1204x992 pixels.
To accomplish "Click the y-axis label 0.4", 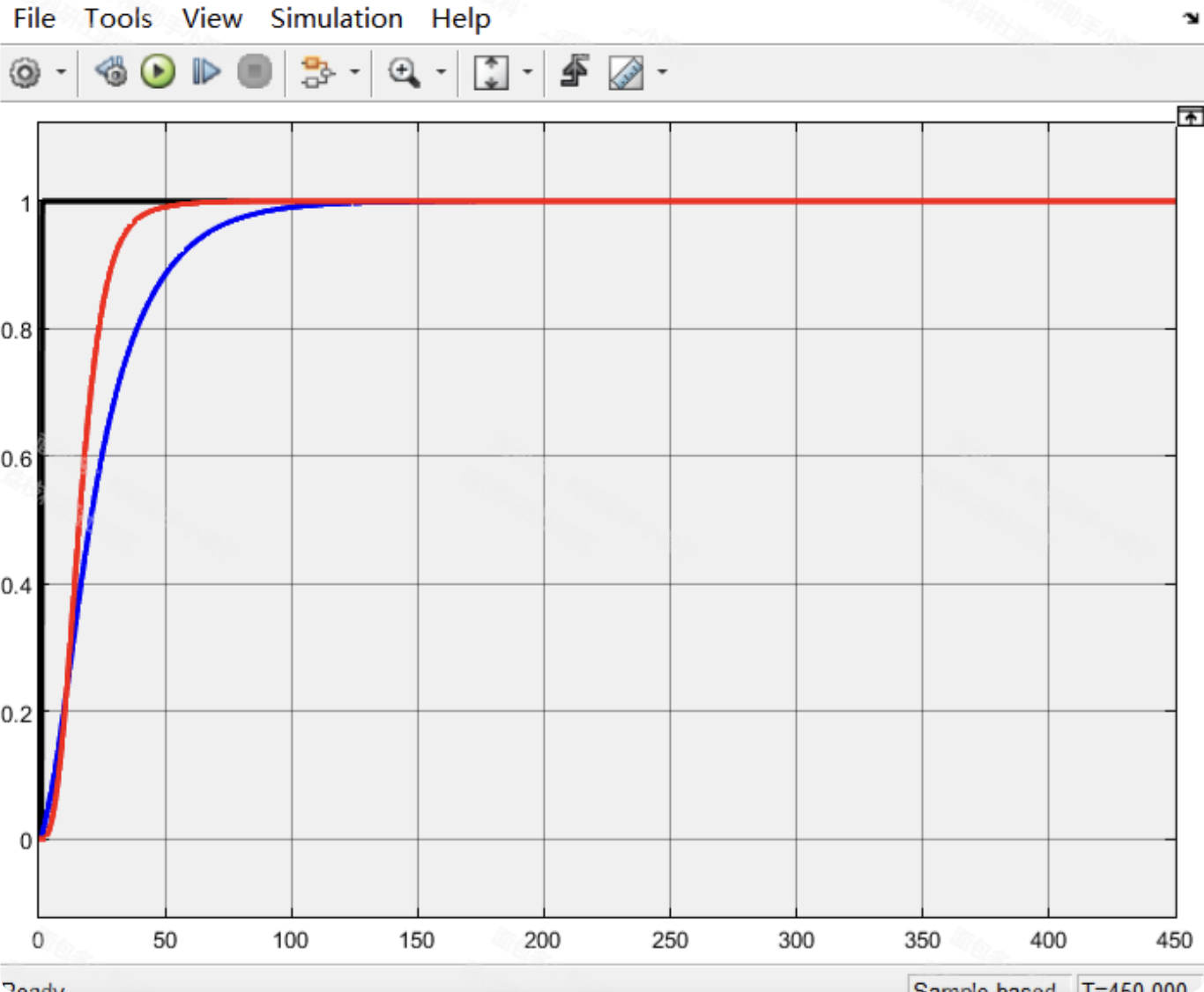I will (x=16, y=586).
